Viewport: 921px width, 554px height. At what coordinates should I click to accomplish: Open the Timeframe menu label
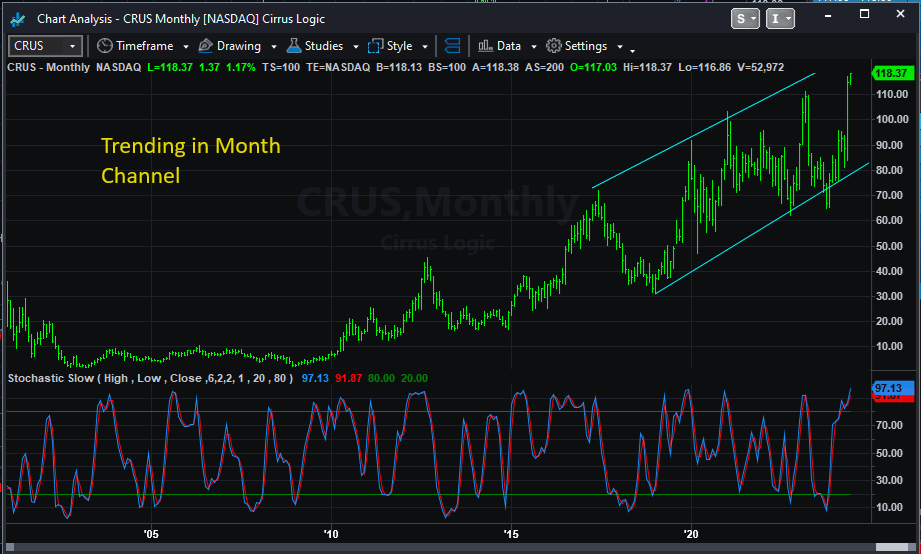point(144,46)
